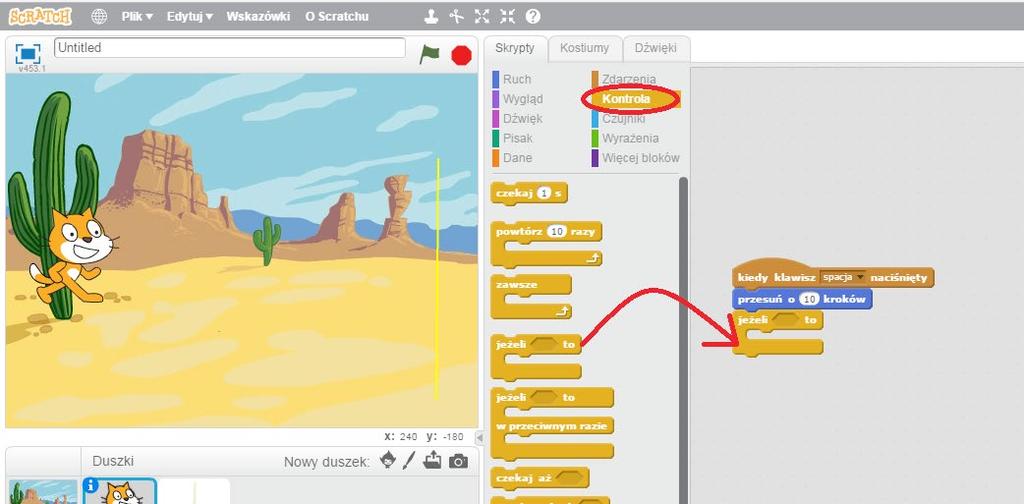Start project with the green flag
This screenshot has height=504, width=1024.
[x=429, y=54]
